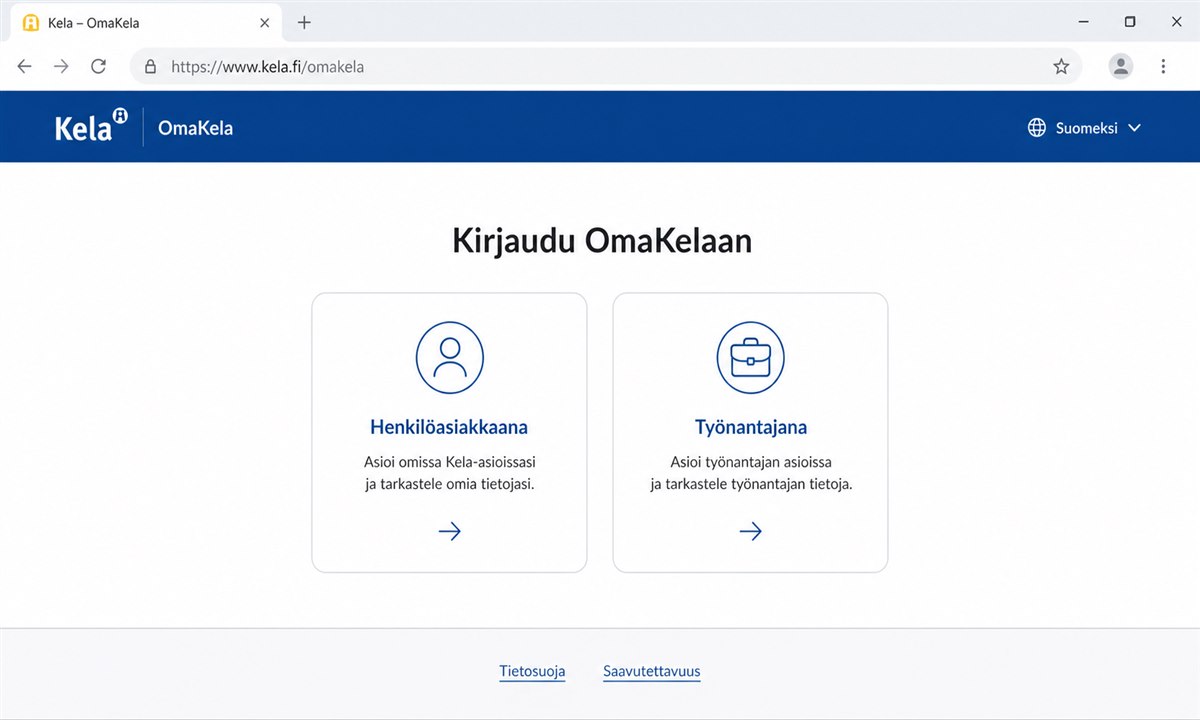Image resolution: width=1200 pixels, height=720 pixels.
Task: Open a new tab with the plus button
Action: [x=305, y=22]
